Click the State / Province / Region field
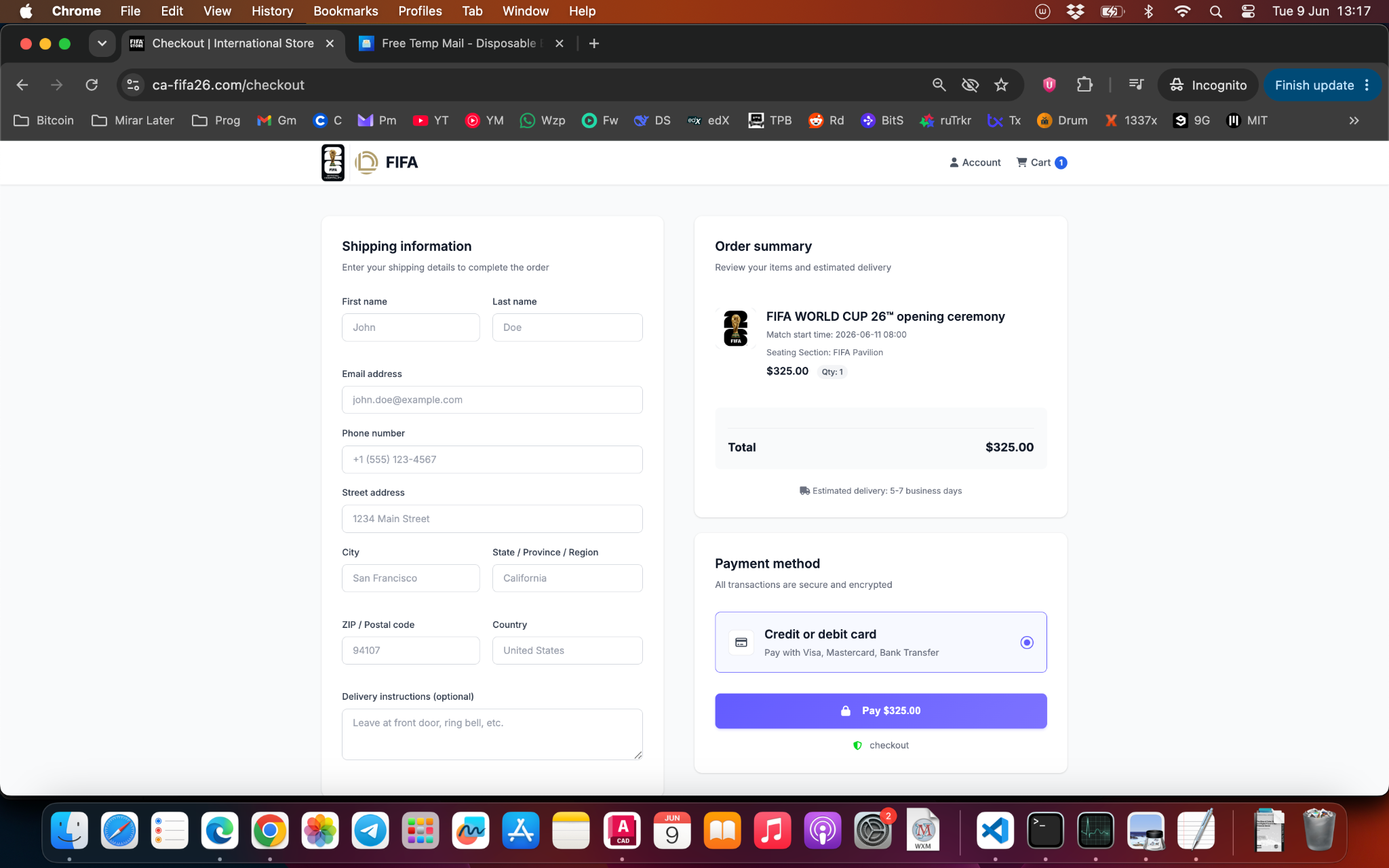The image size is (1389, 868). 567,578
